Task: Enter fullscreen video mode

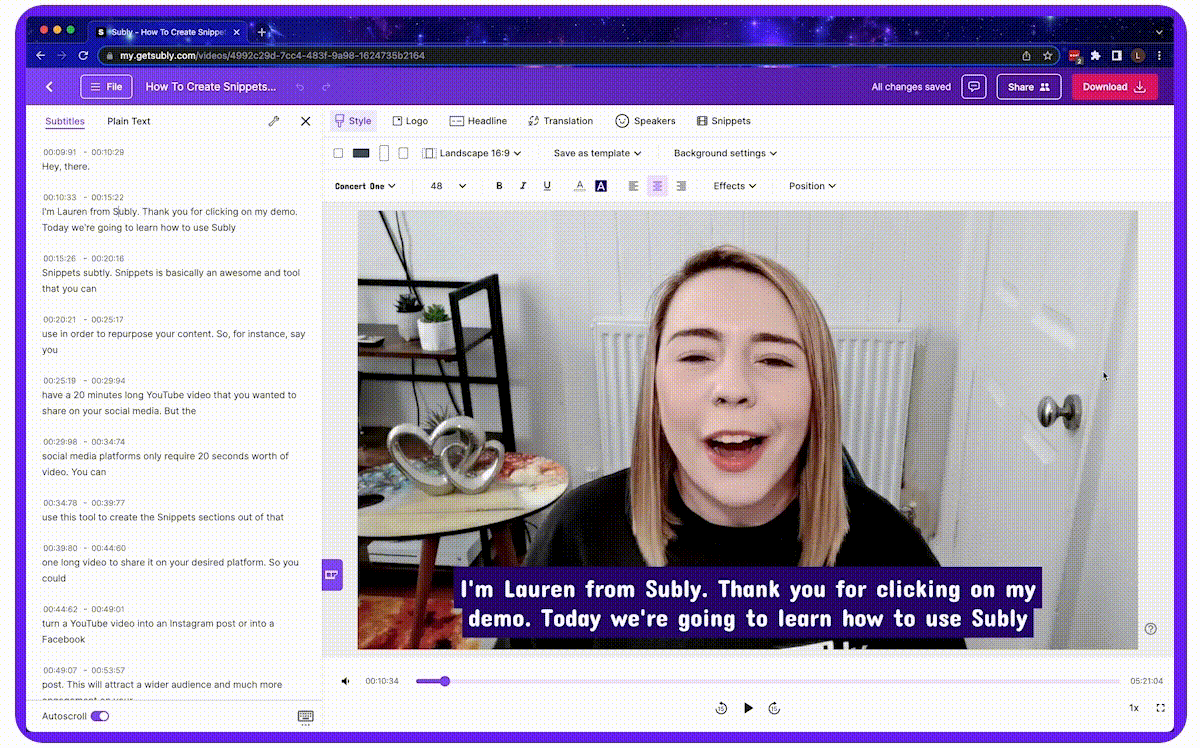Action: pos(1161,708)
